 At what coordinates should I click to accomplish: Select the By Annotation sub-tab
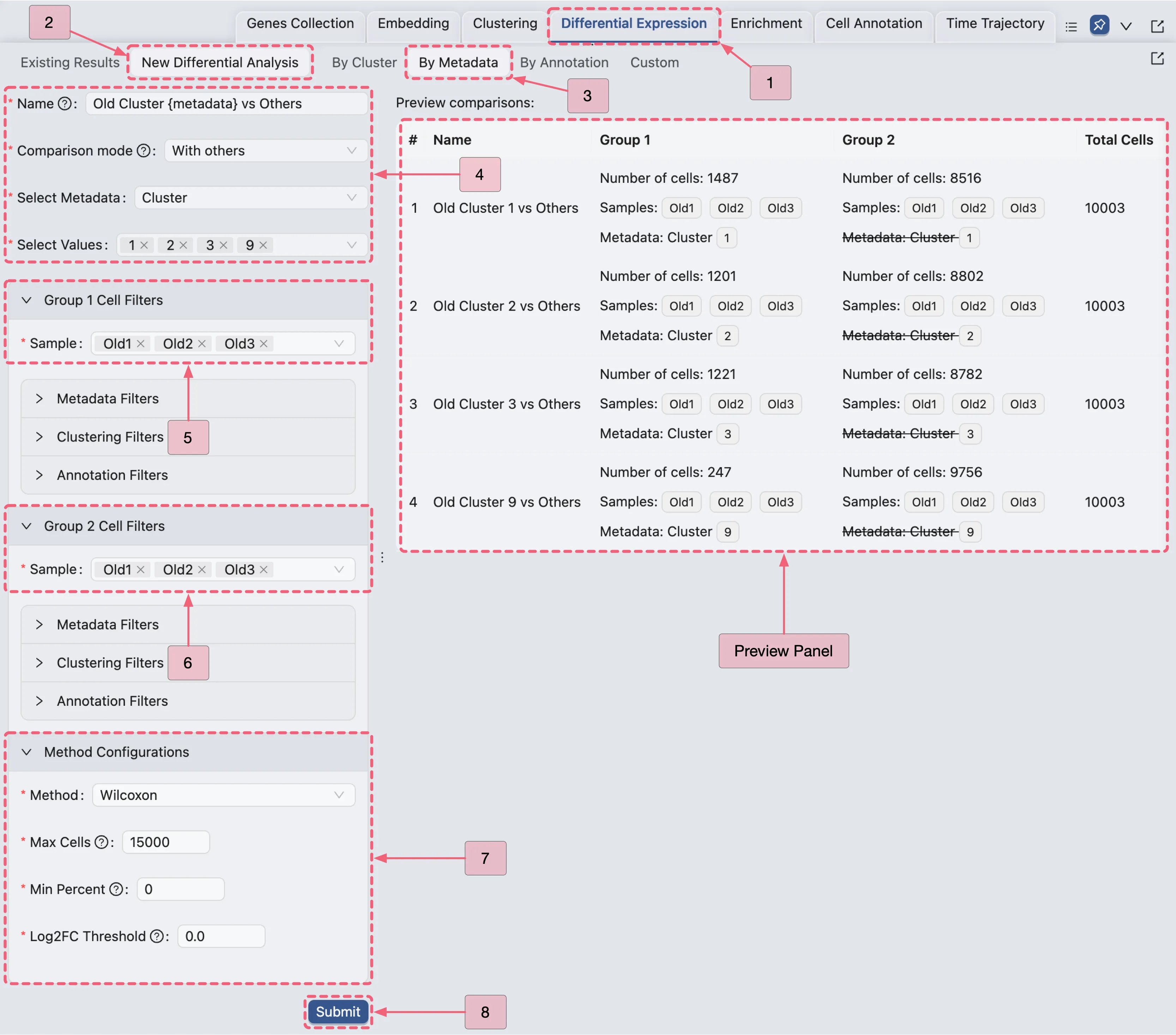tap(564, 62)
